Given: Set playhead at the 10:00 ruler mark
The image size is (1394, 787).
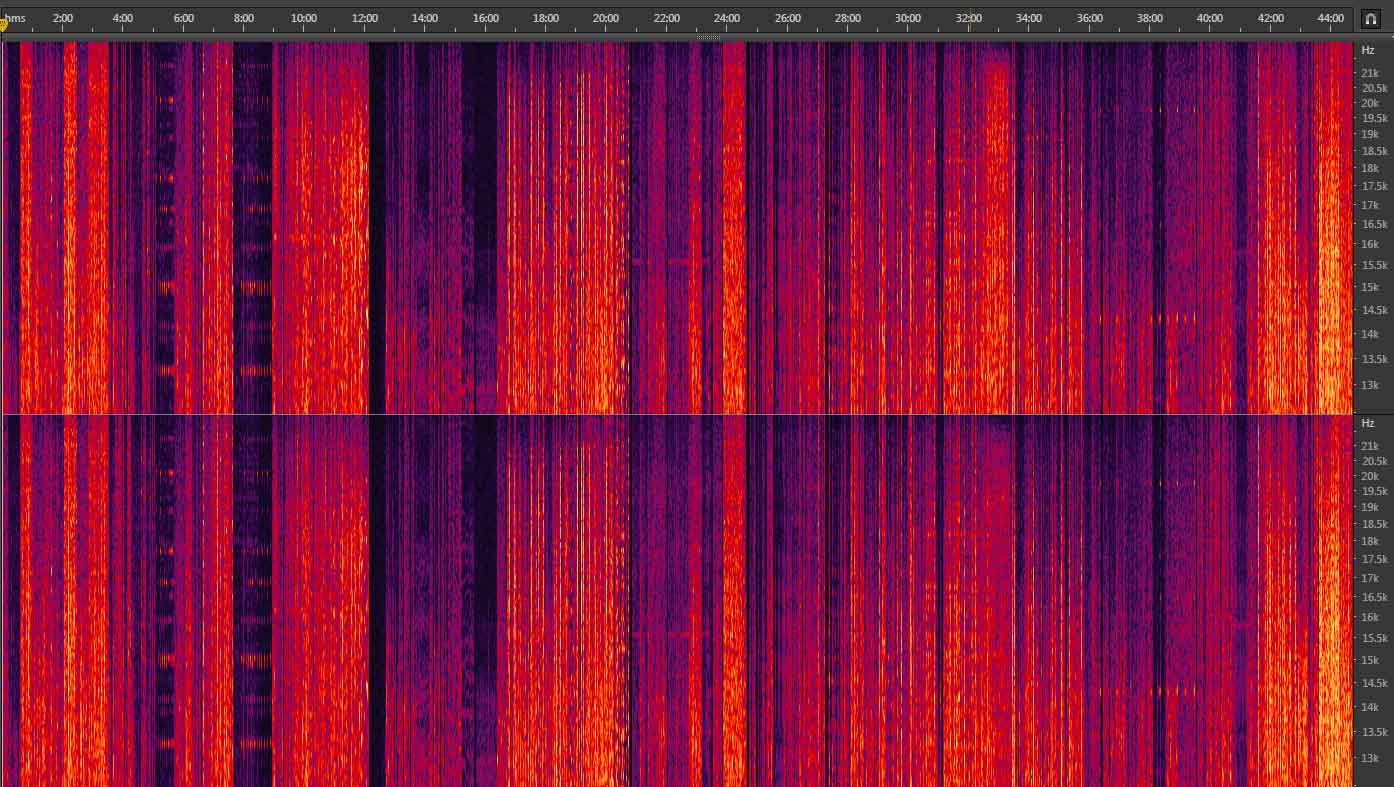Looking at the screenshot, I should click(x=304, y=18).
